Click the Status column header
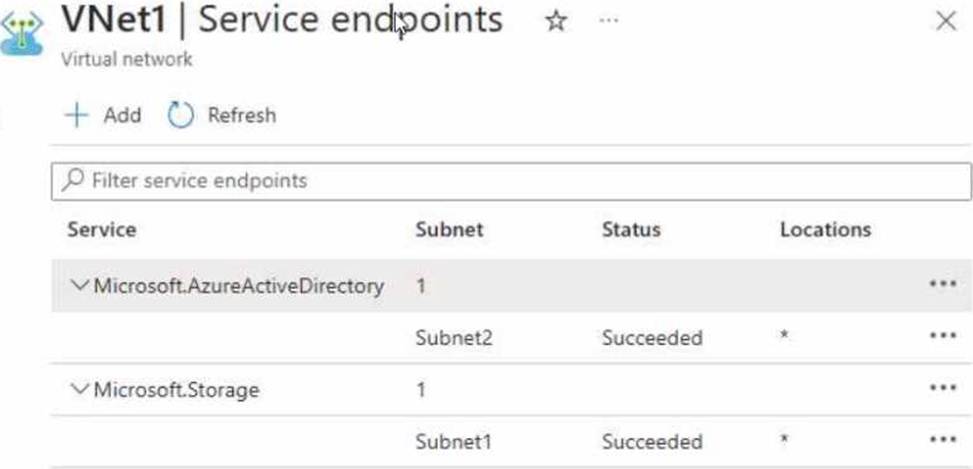This screenshot has width=973, height=469. point(631,230)
